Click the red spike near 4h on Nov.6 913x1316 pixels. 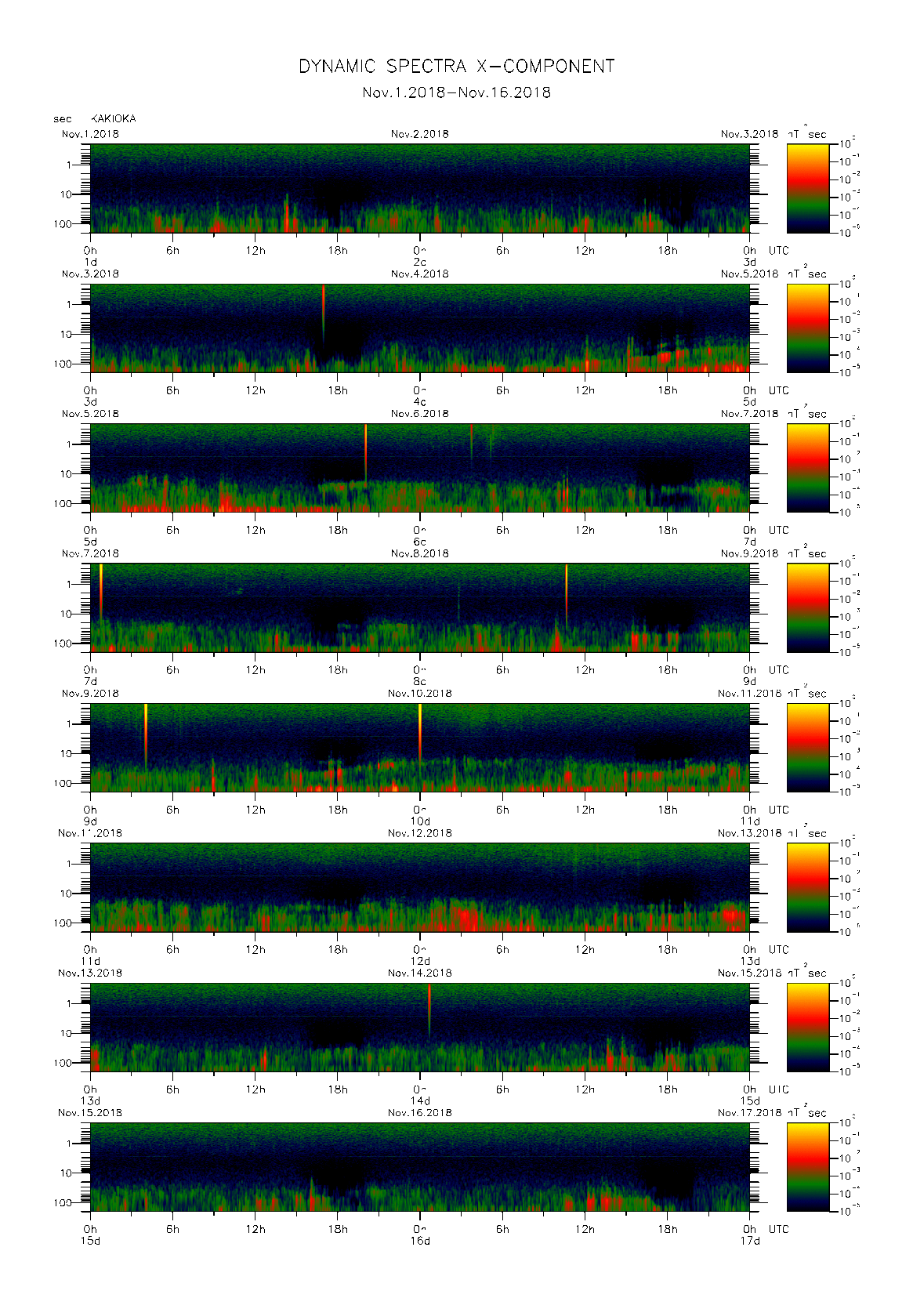(x=472, y=443)
